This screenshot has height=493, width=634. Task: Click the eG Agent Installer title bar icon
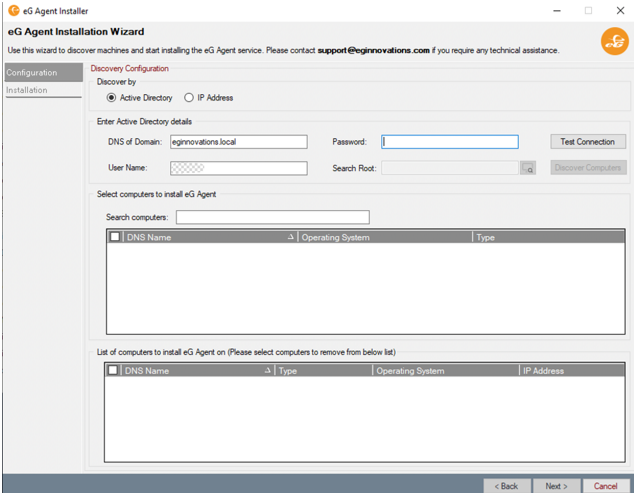[x=14, y=11]
